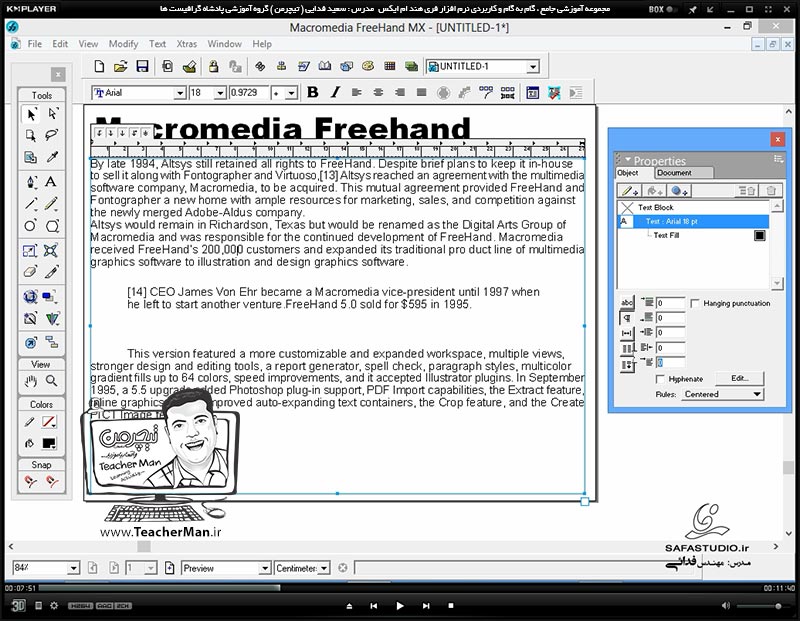Open the Window menu
This screenshot has width=800, height=621.
[x=224, y=44]
